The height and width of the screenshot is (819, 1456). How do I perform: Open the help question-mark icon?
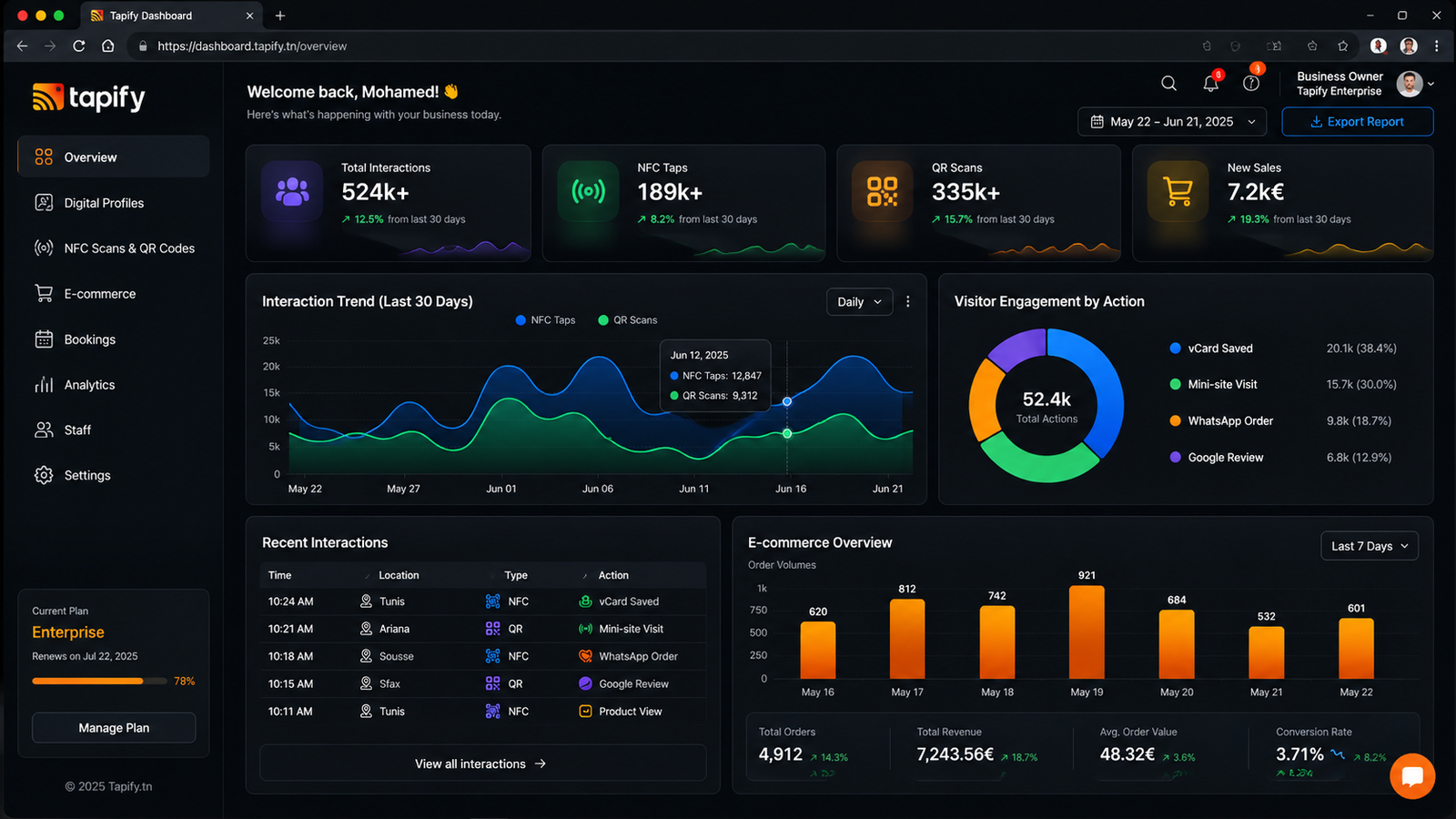tap(1251, 83)
